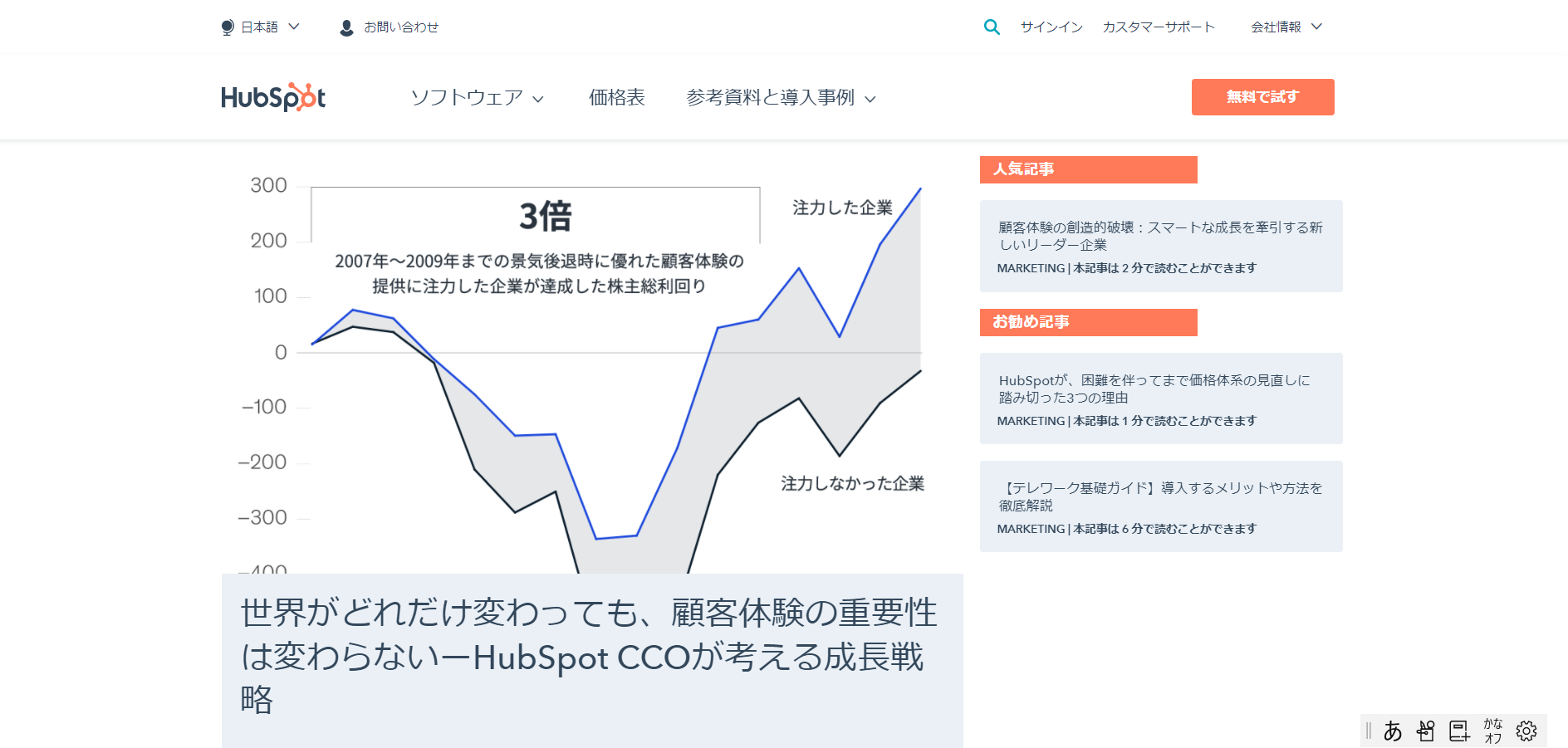
Task: Open the テレワーク基礎ガイド article card
Action: [x=1161, y=506]
